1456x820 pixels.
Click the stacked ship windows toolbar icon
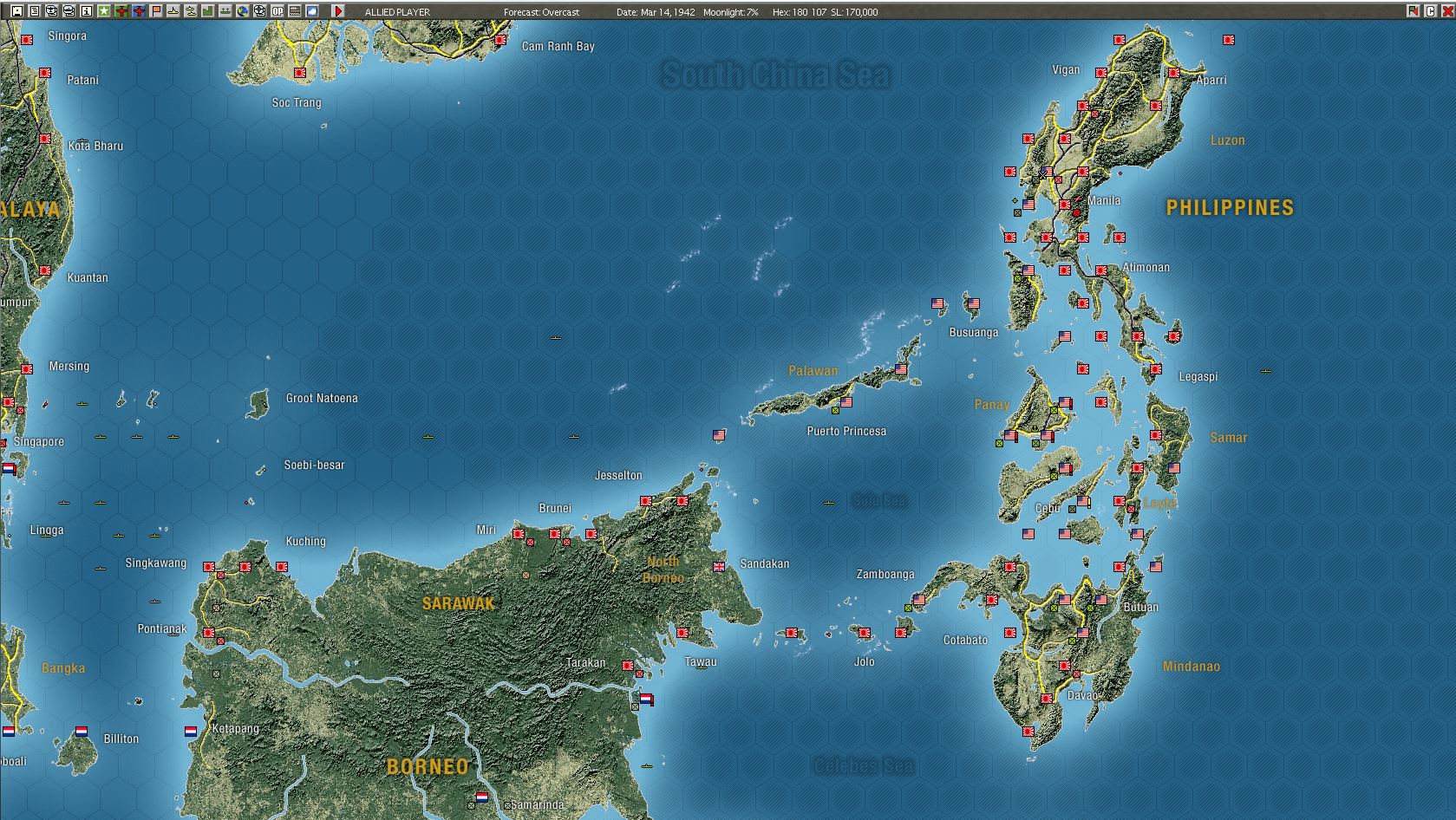69,11
